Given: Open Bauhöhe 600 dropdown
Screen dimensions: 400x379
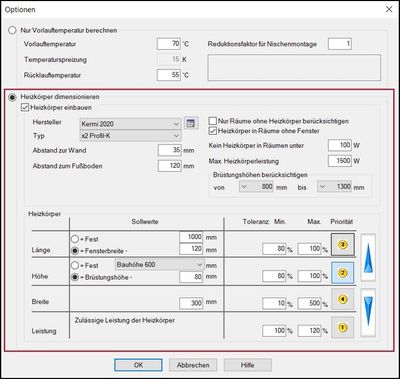Looking at the screenshot, I should point(159,265).
